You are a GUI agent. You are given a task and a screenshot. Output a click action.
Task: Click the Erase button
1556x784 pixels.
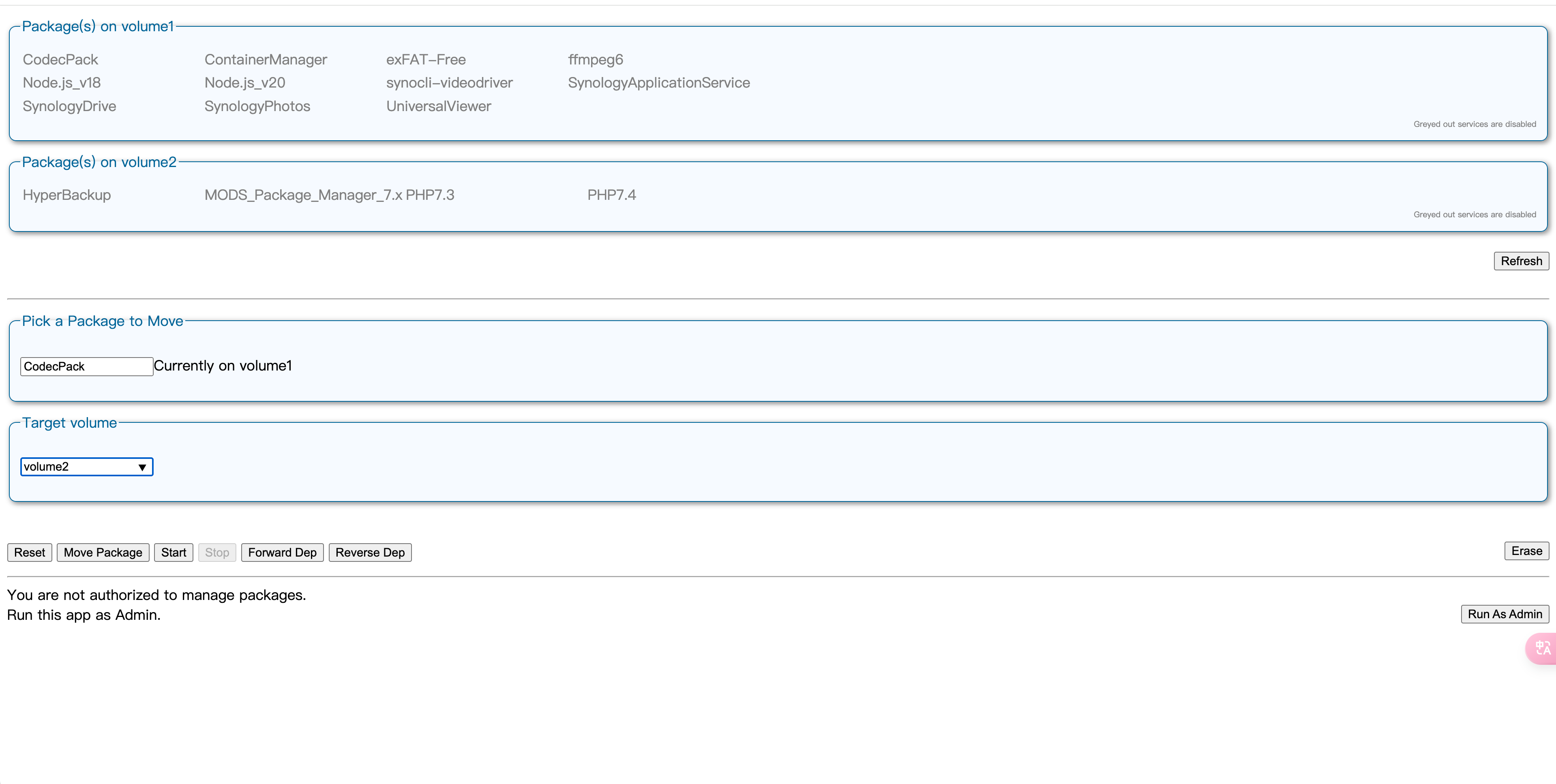click(x=1526, y=551)
